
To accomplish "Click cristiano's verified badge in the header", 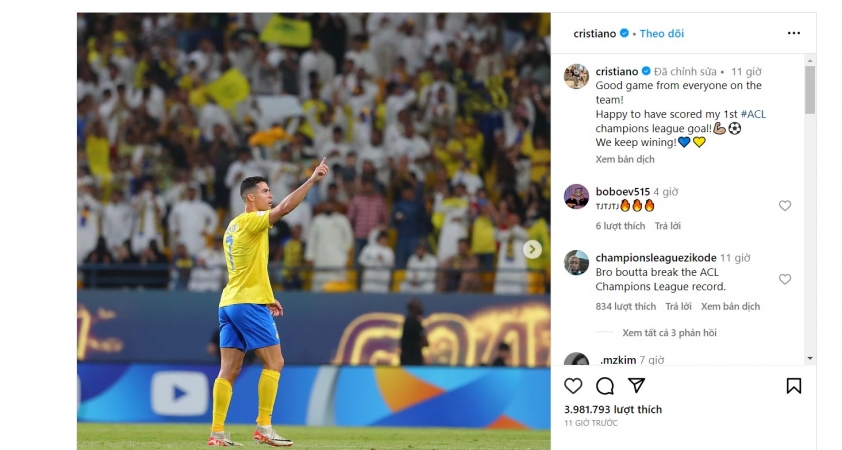I will [x=624, y=33].
